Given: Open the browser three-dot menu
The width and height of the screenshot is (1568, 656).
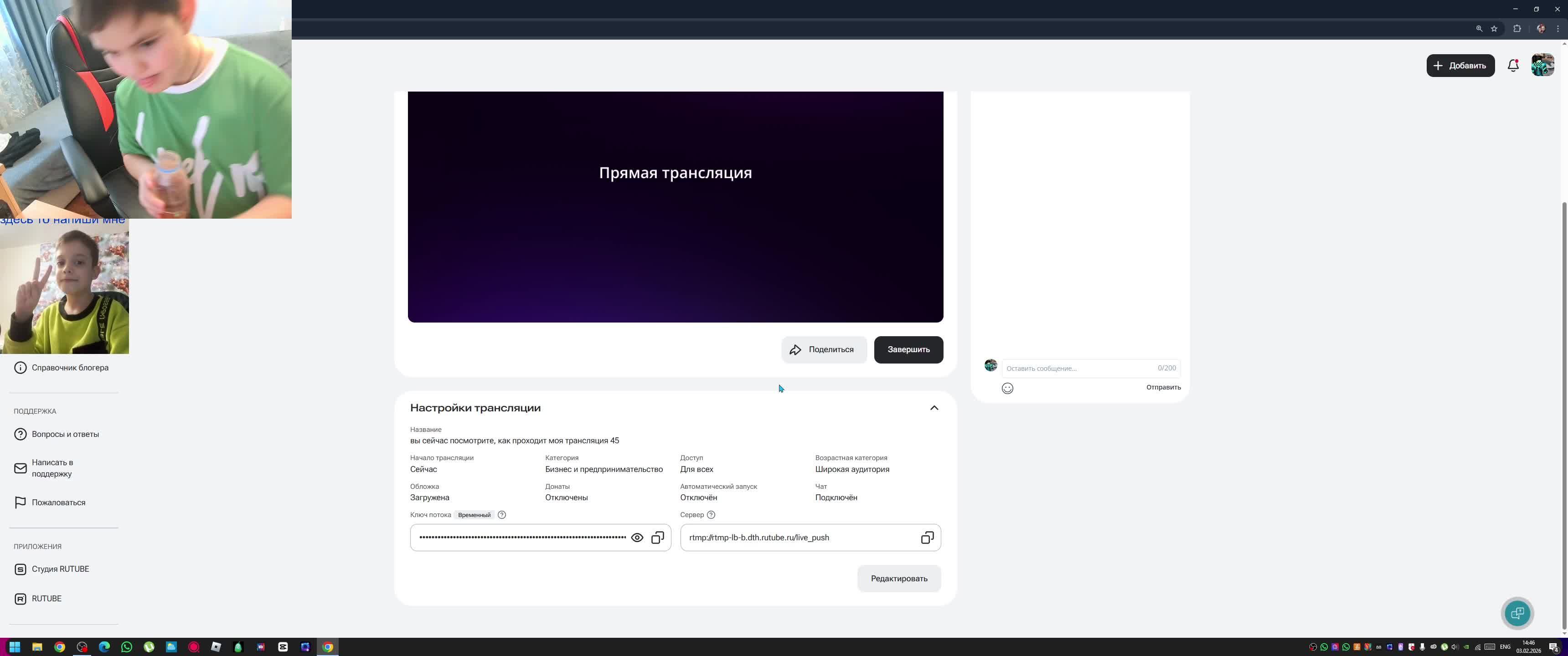Looking at the screenshot, I should click(1558, 29).
